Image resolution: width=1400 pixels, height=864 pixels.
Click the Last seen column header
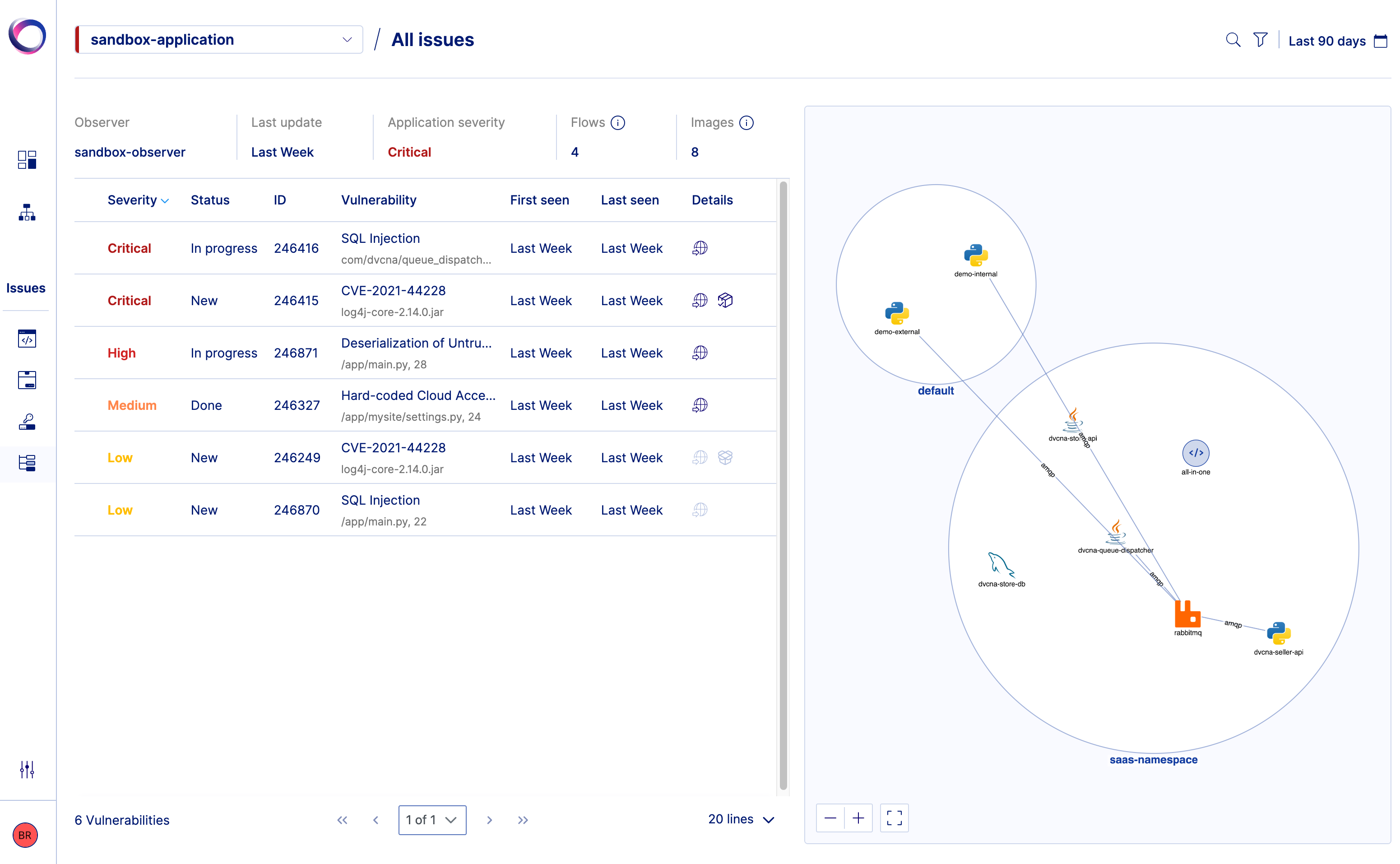point(630,200)
